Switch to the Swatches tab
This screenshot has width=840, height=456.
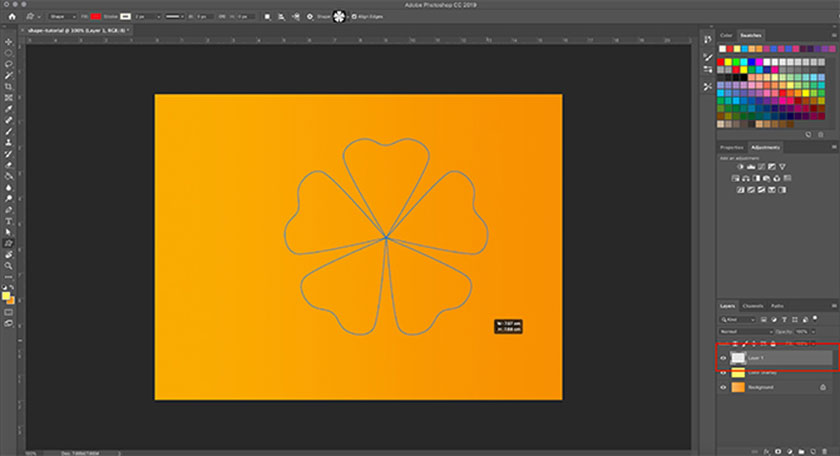point(751,35)
